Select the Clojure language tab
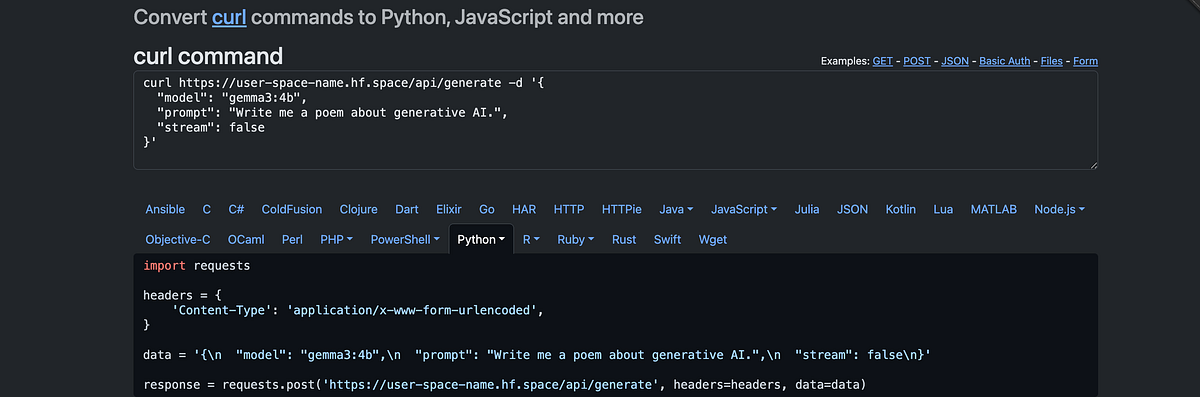 [x=358, y=209]
